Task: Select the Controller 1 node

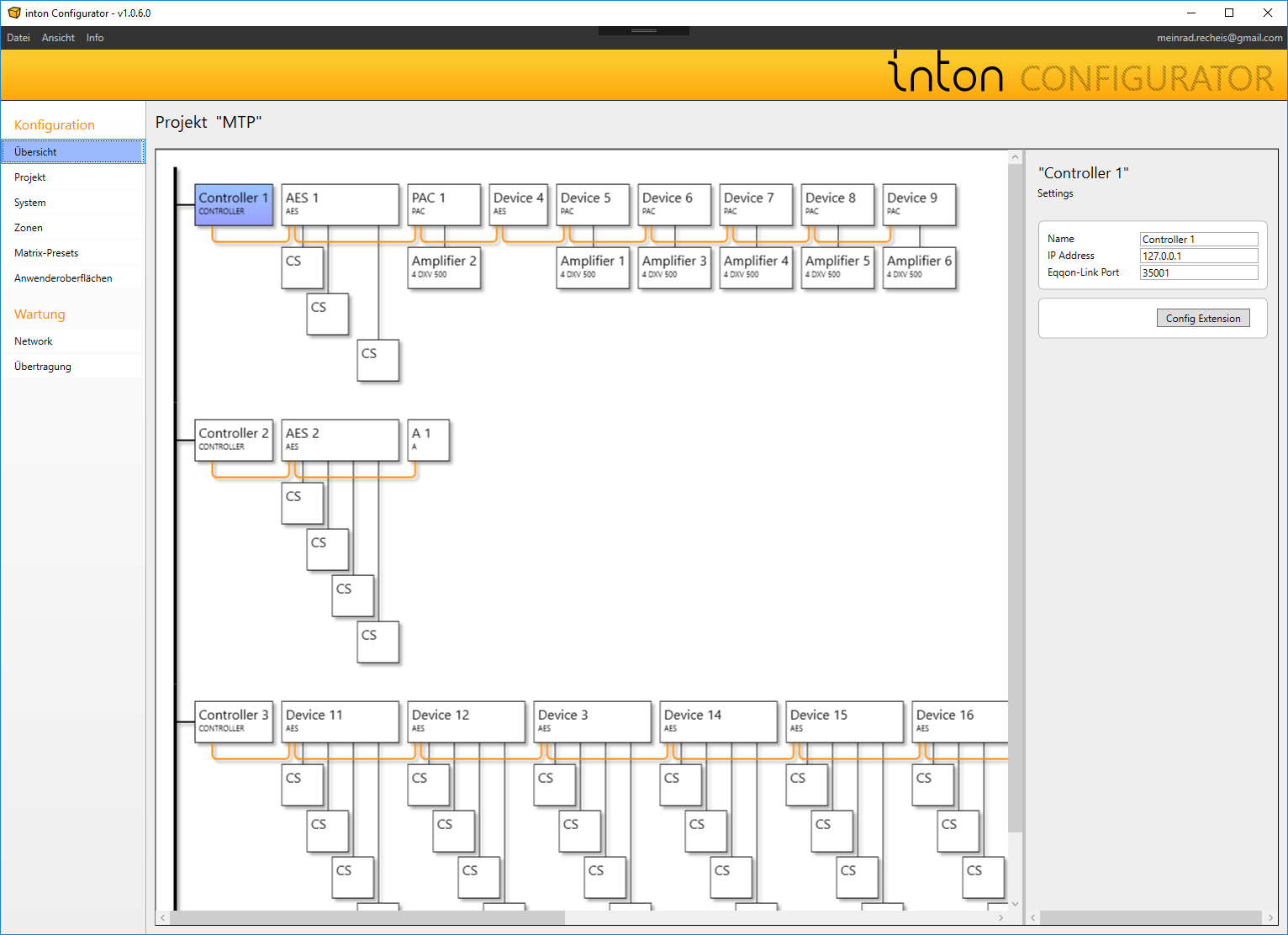Action: pos(234,204)
